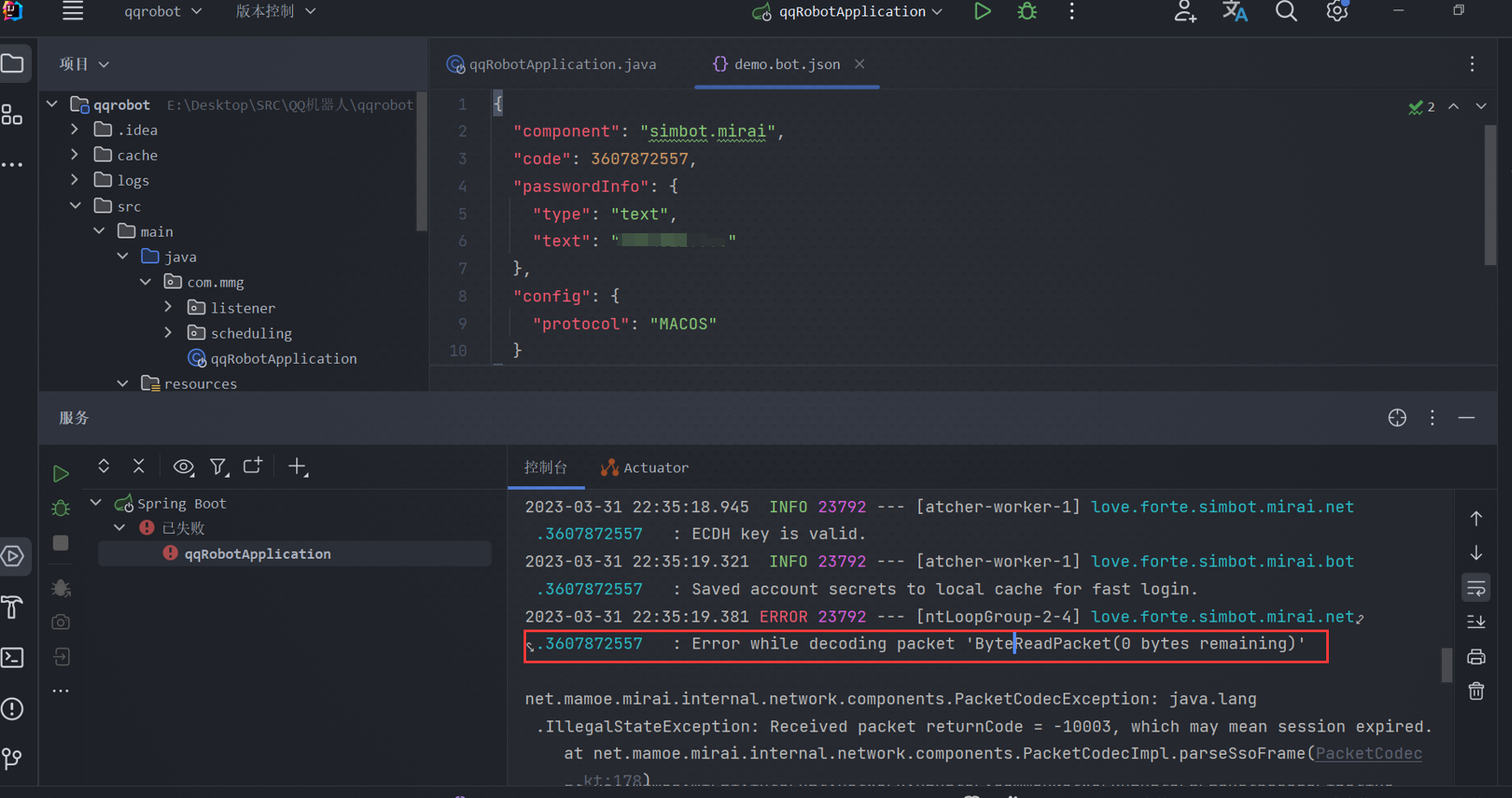Open 服务 panel options menu
The image size is (1512, 798).
click(x=1433, y=418)
